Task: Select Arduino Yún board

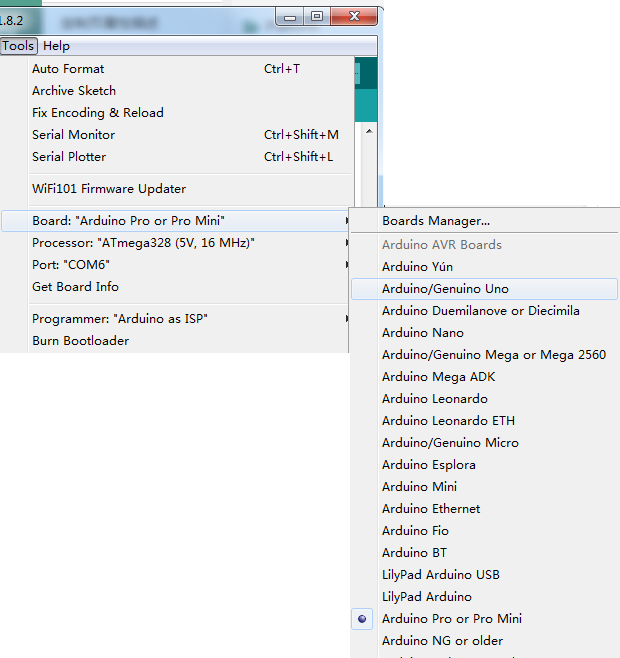Action: click(484, 267)
